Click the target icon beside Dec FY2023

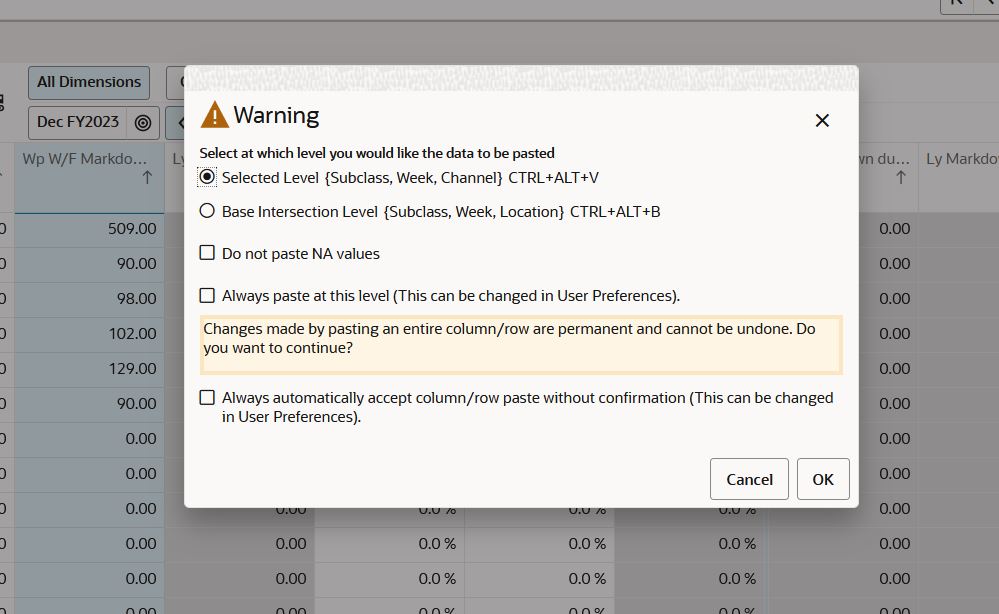coord(142,123)
